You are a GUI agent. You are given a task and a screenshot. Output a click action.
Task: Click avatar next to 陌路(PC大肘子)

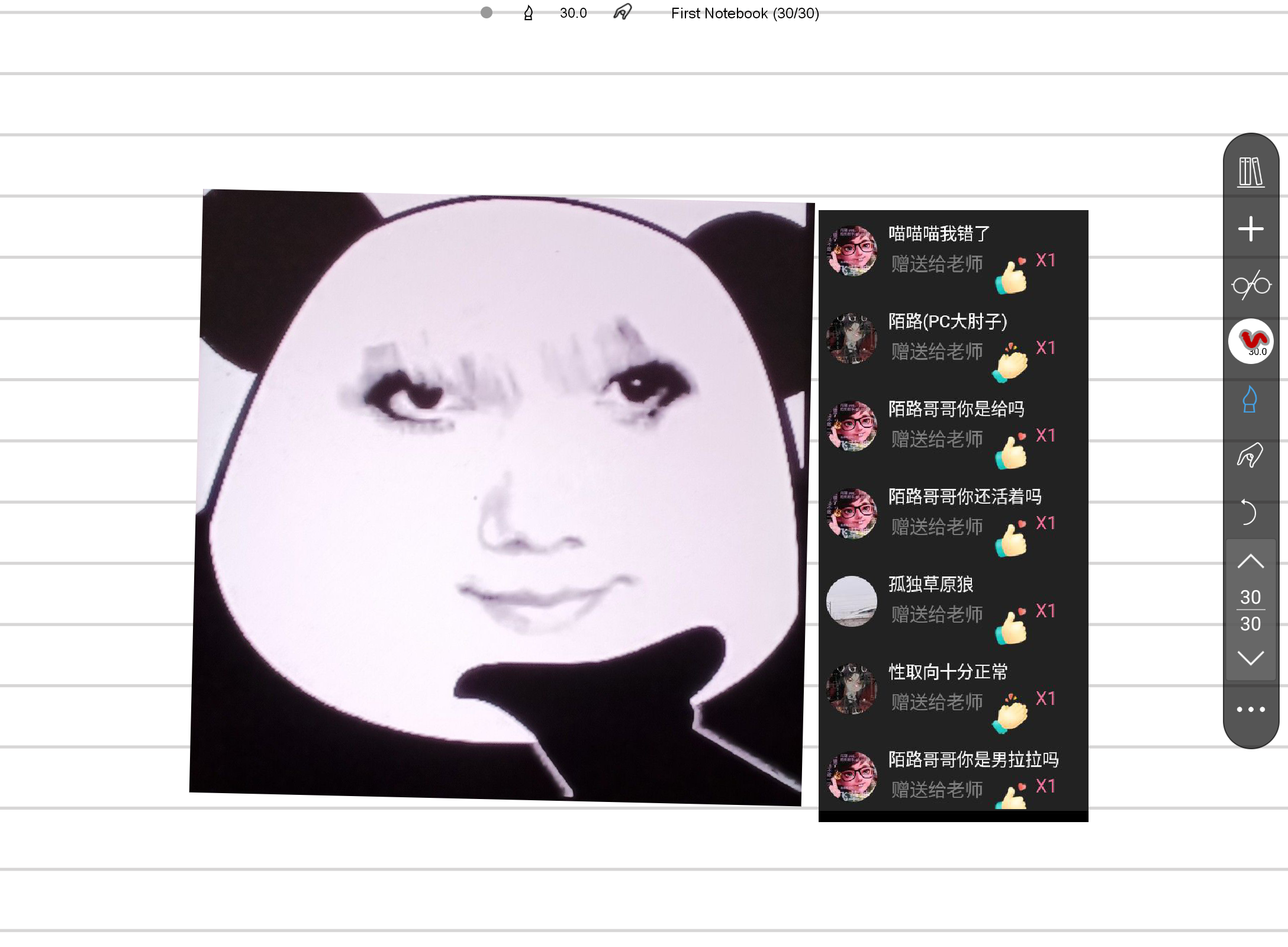click(852, 339)
